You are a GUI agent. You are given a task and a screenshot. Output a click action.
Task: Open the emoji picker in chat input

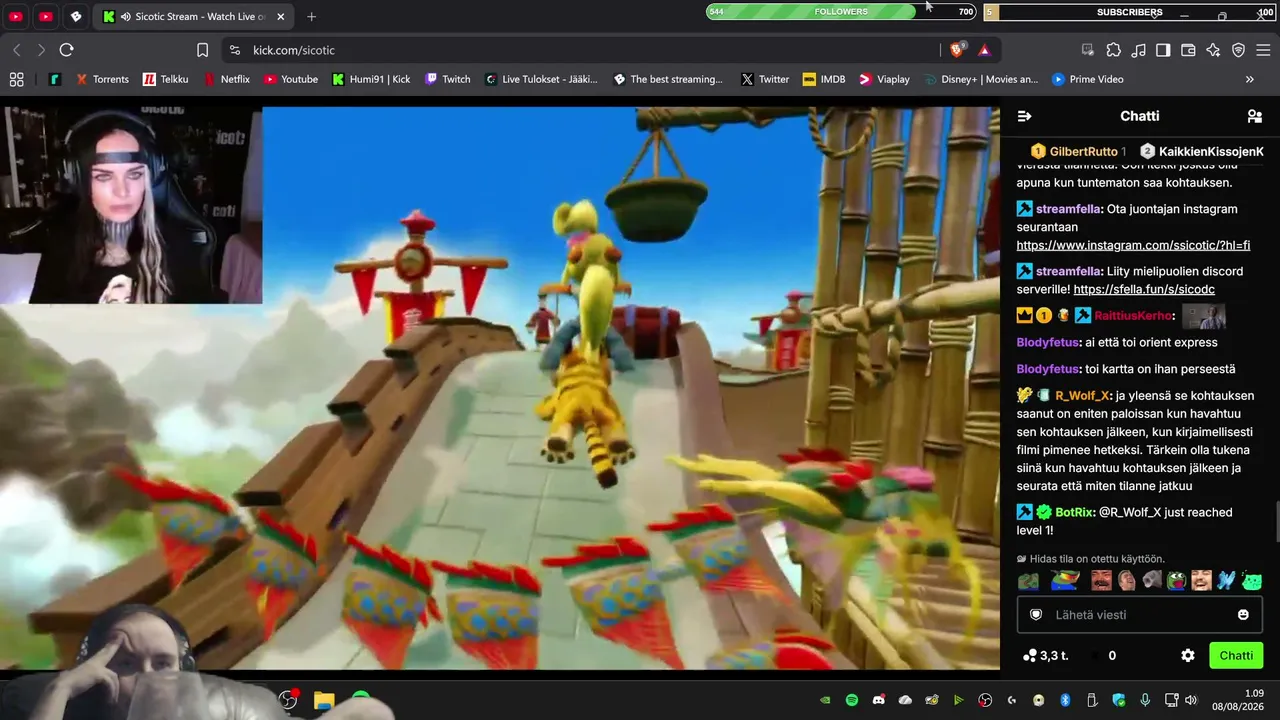tap(1243, 615)
